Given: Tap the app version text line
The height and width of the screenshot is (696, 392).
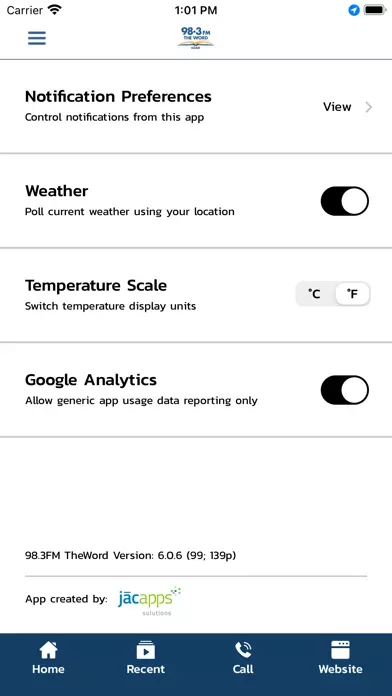Looking at the screenshot, I should pos(131,555).
